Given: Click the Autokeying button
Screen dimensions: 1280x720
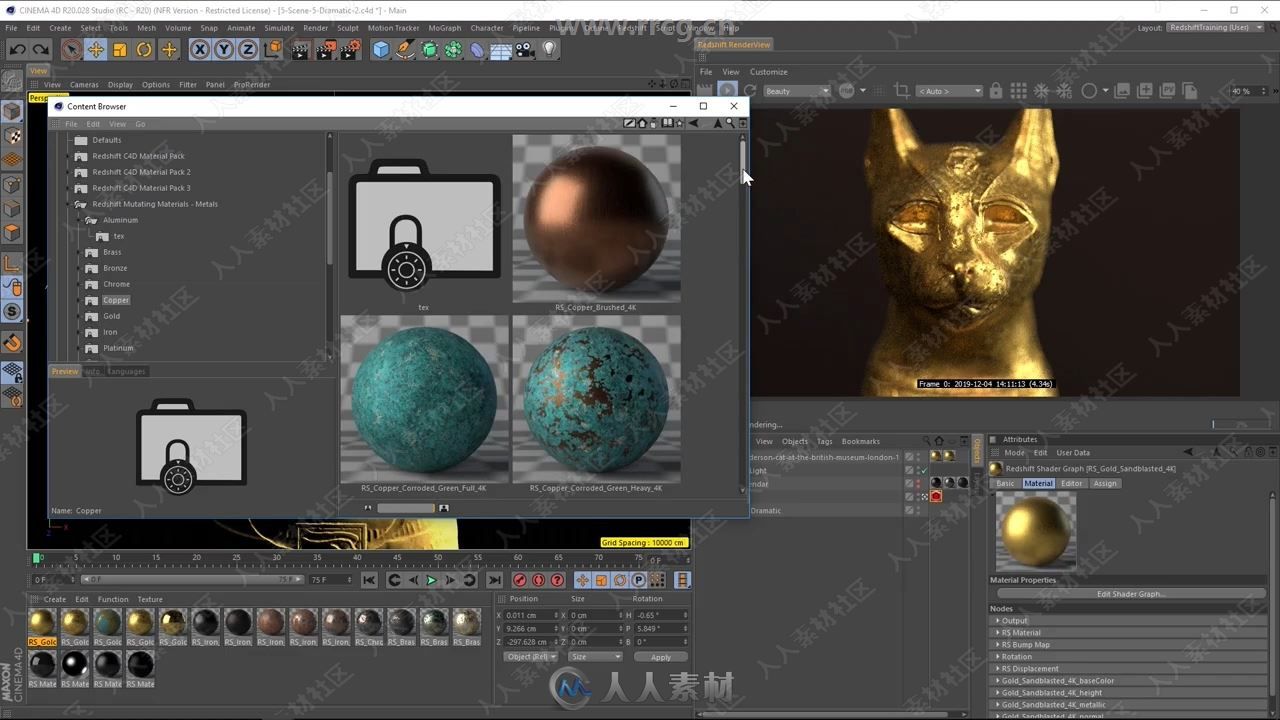Looking at the screenshot, I should pos(539,580).
